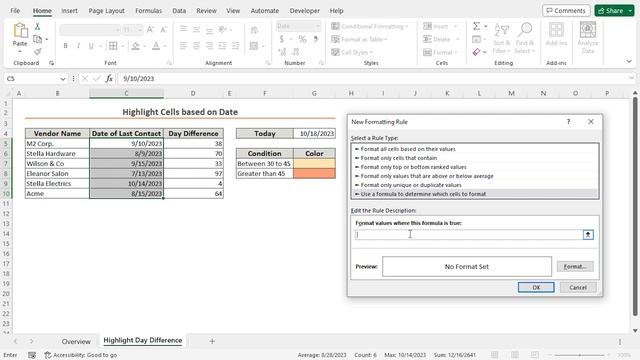This screenshot has width=640, height=360.
Task: Expand the Insert cells dropdown
Action: click(456, 27)
